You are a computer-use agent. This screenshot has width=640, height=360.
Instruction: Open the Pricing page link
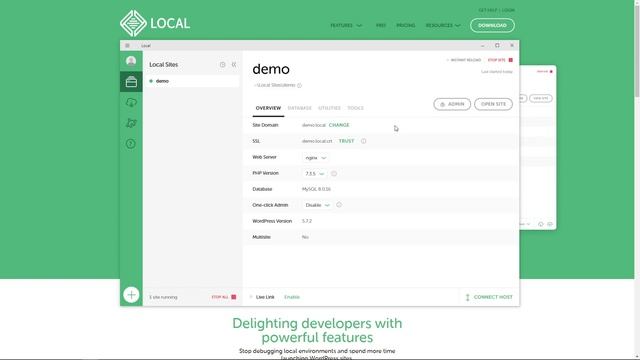(405, 25)
